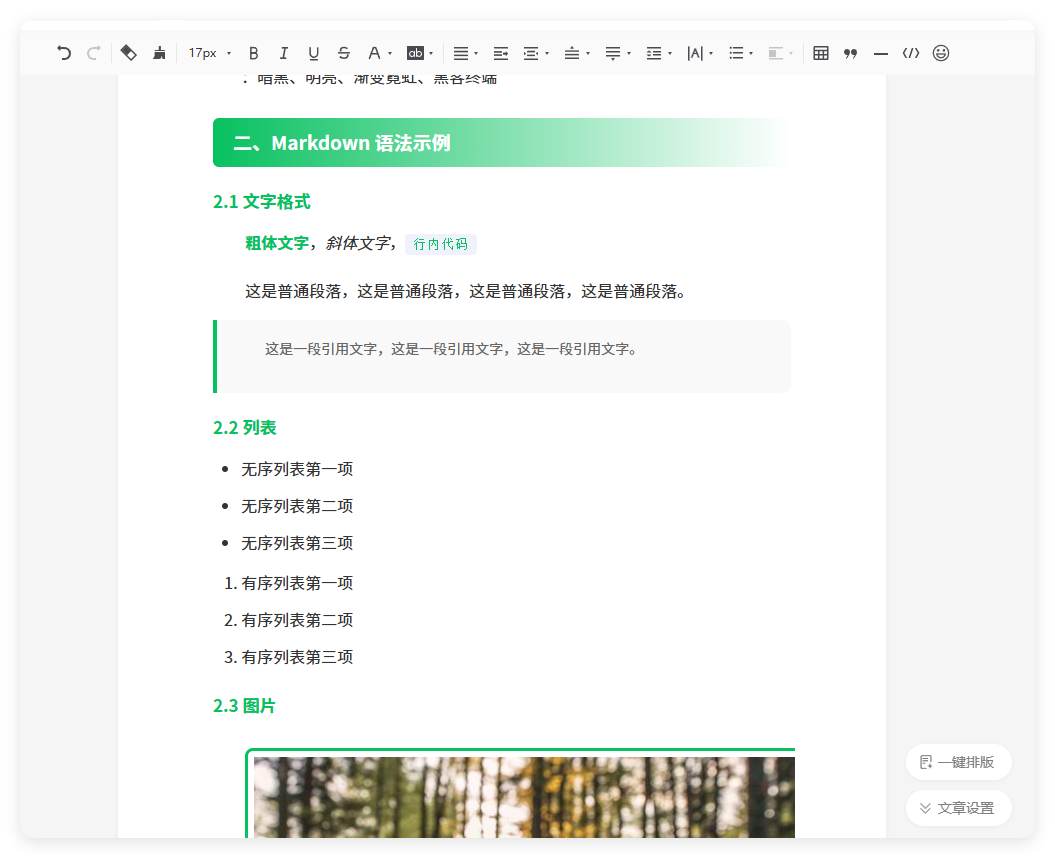Undo the last edit
The image size is (1055, 858).
[64, 53]
